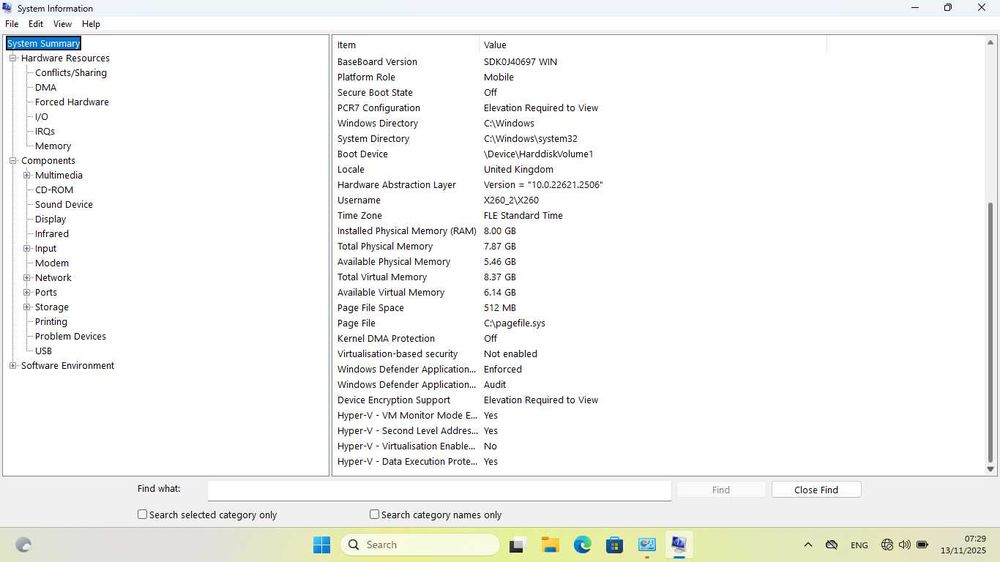1000x562 pixels.
Task: Open the ENG language switcher
Action: (x=859, y=545)
